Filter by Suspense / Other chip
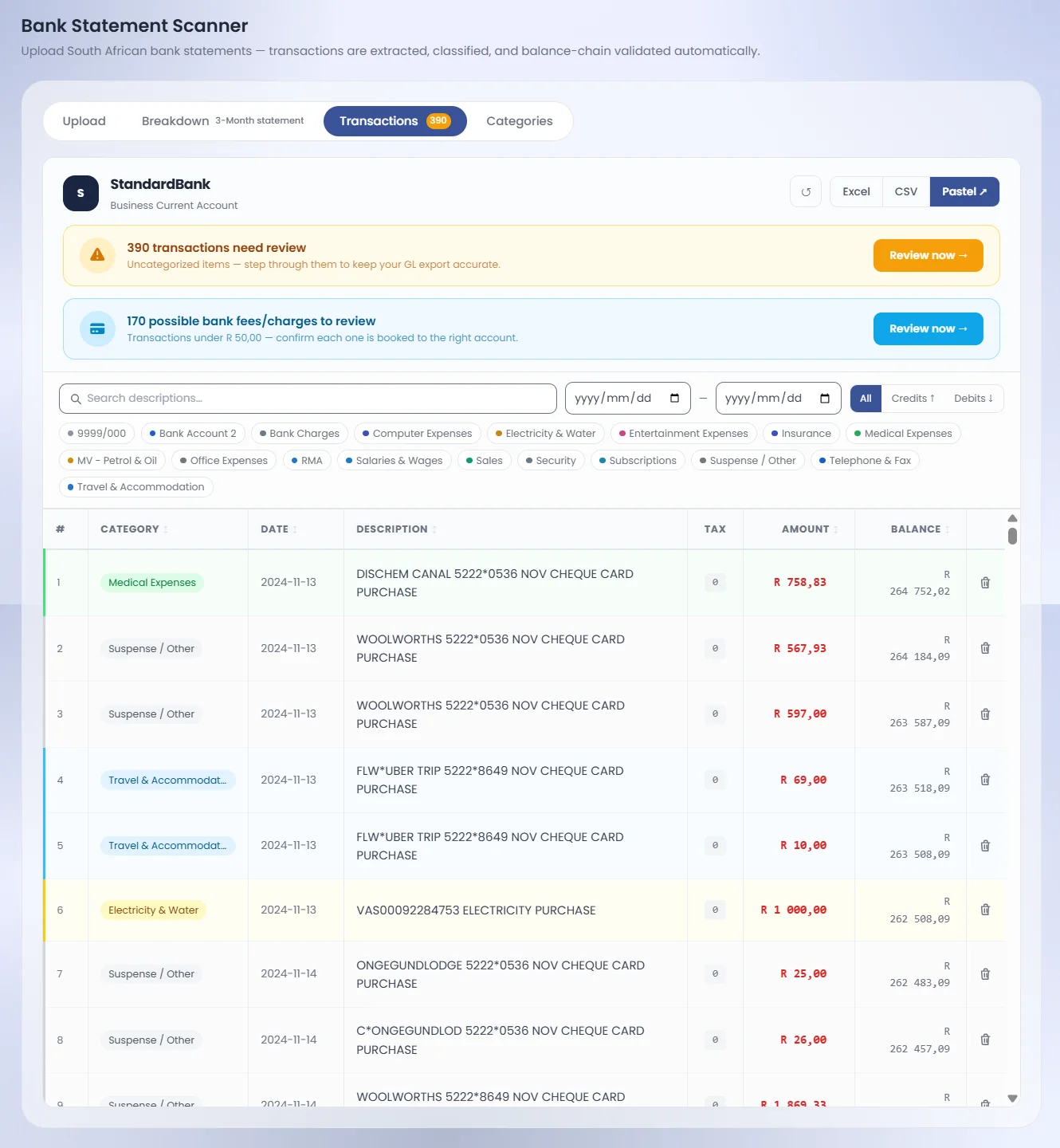1060x1148 pixels. (748, 461)
